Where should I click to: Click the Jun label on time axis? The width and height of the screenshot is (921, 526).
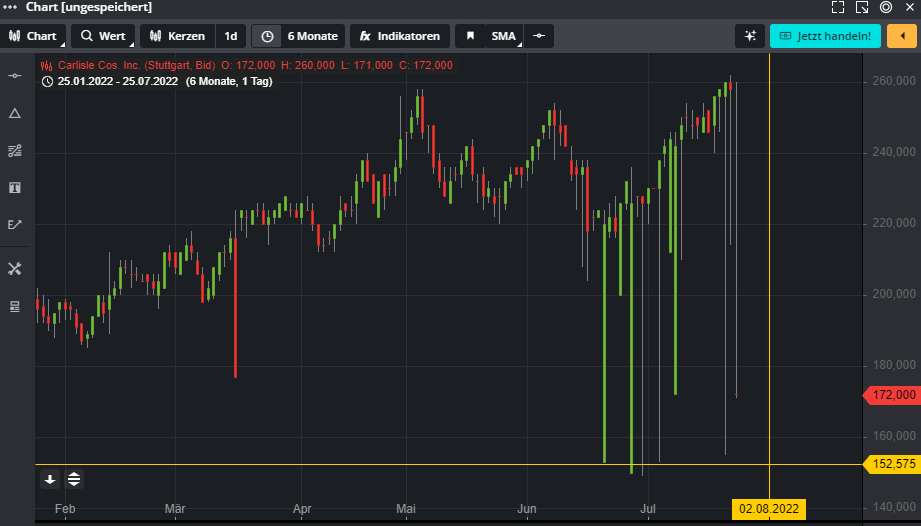click(x=527, y=509)
